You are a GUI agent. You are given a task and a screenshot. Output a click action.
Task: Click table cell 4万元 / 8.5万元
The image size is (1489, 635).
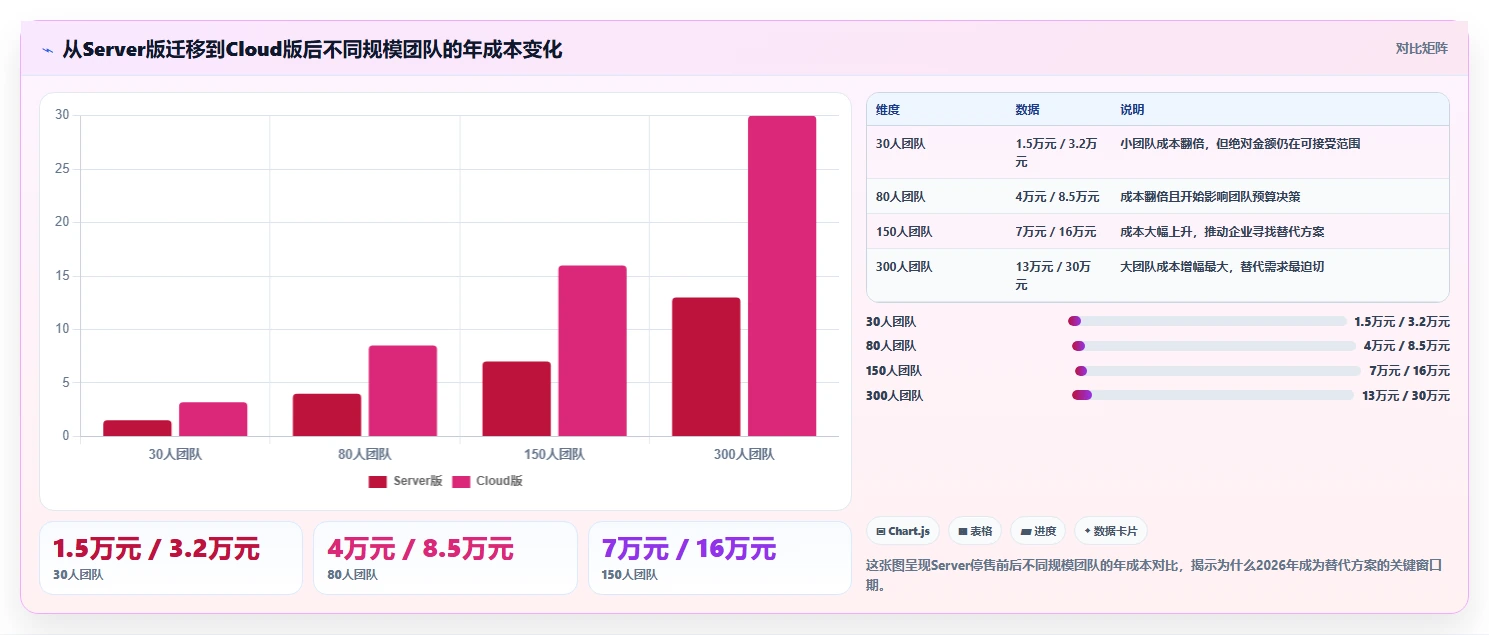pyautogui.click(x=1057, y=197)
